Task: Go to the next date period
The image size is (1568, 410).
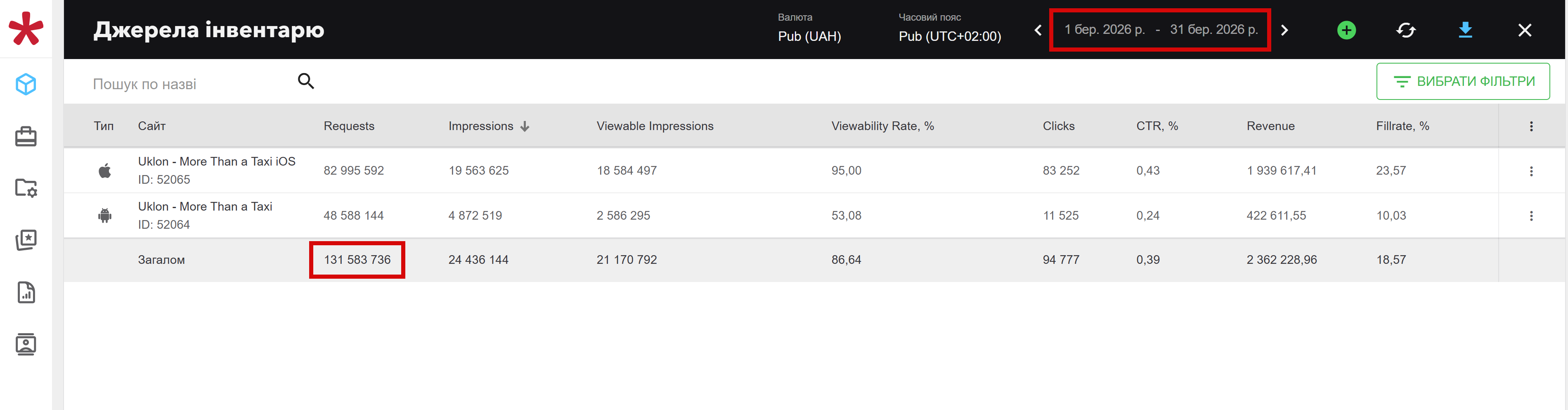Action: [x=1284, y=30]
